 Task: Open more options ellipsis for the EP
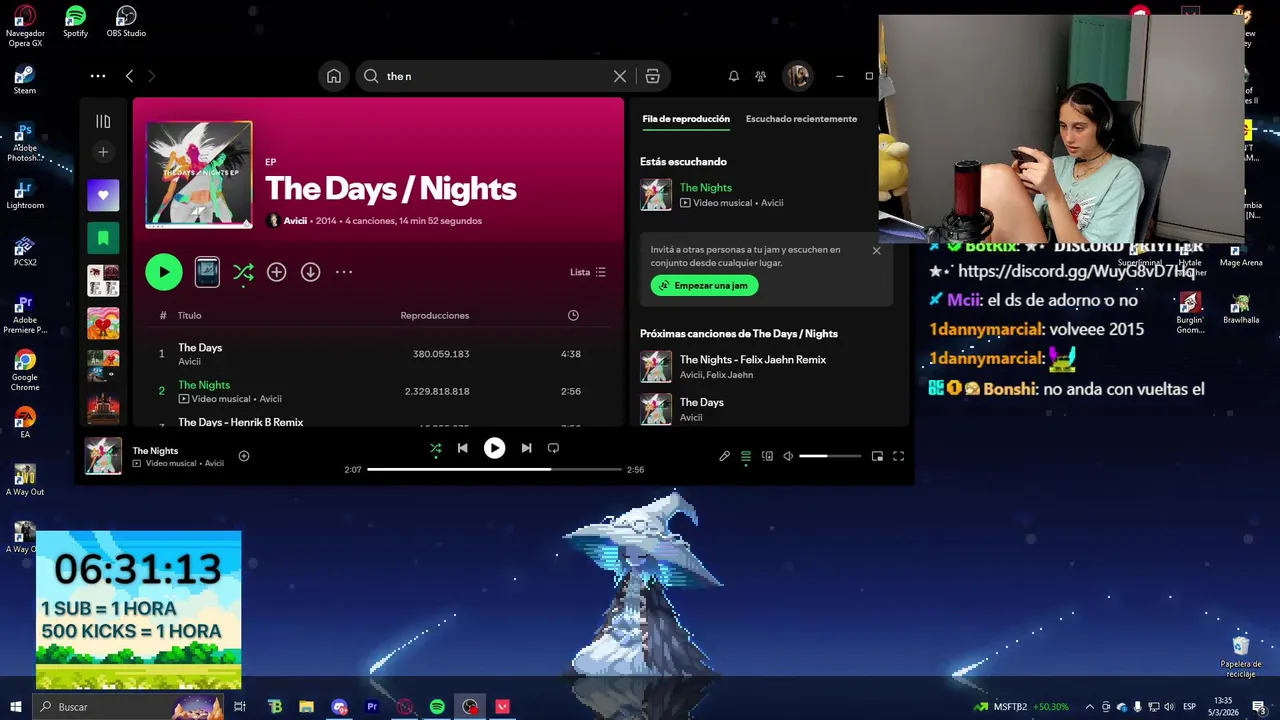coord(344,272)
